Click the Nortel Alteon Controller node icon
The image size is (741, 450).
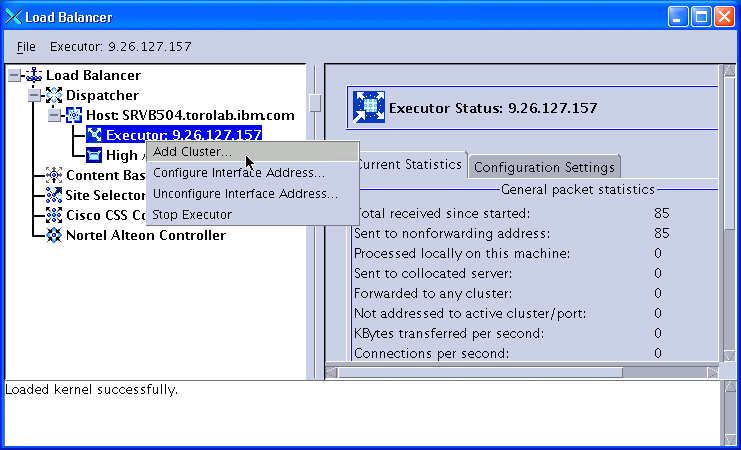tap(54, 235)
